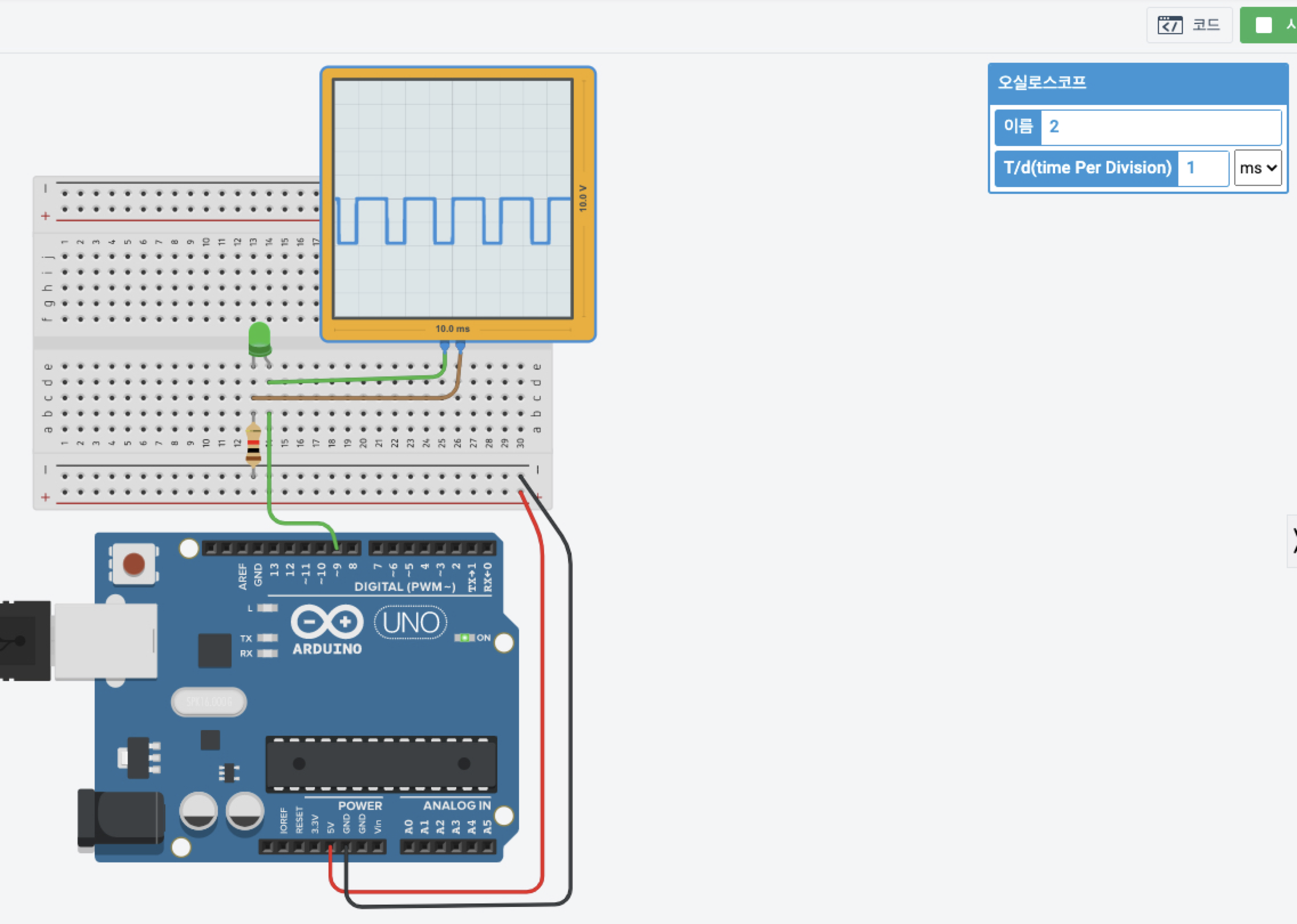The height and width of the screenshot is (924, 1297).
Task: Select the oscilloscope waveform display
Action: tap(452, 198)
